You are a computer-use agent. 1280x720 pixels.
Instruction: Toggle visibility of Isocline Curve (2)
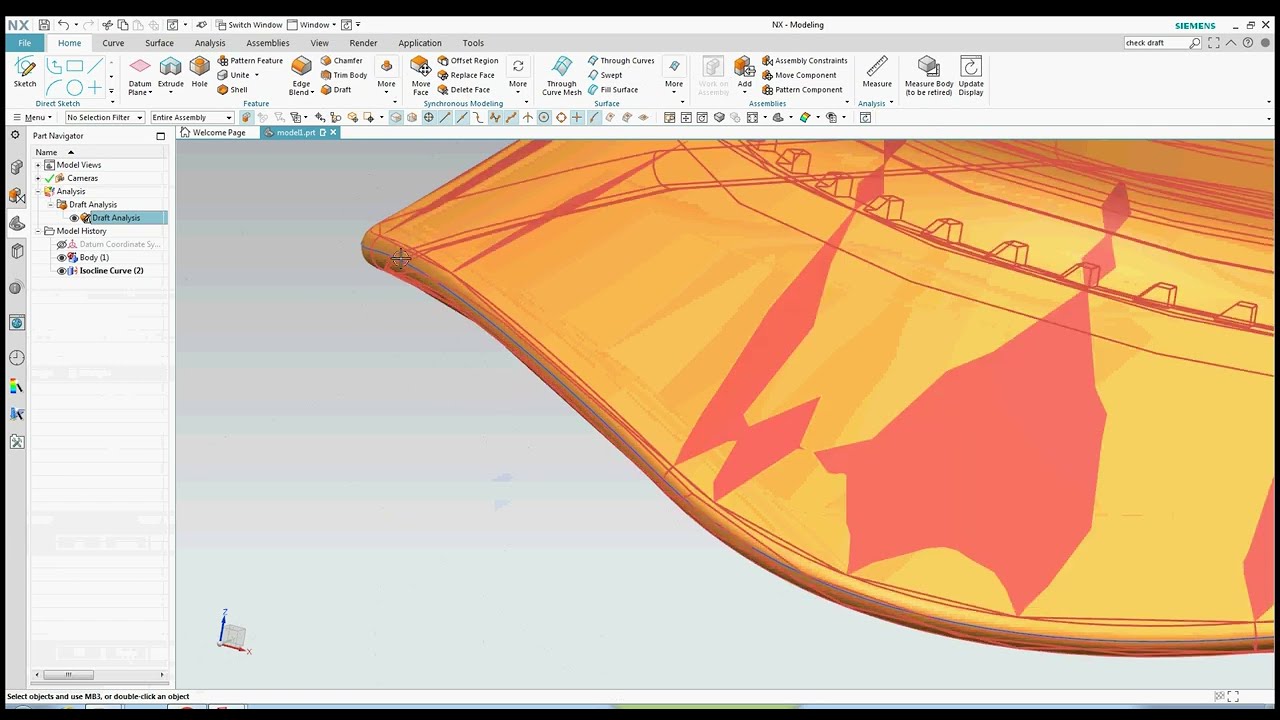62,271
